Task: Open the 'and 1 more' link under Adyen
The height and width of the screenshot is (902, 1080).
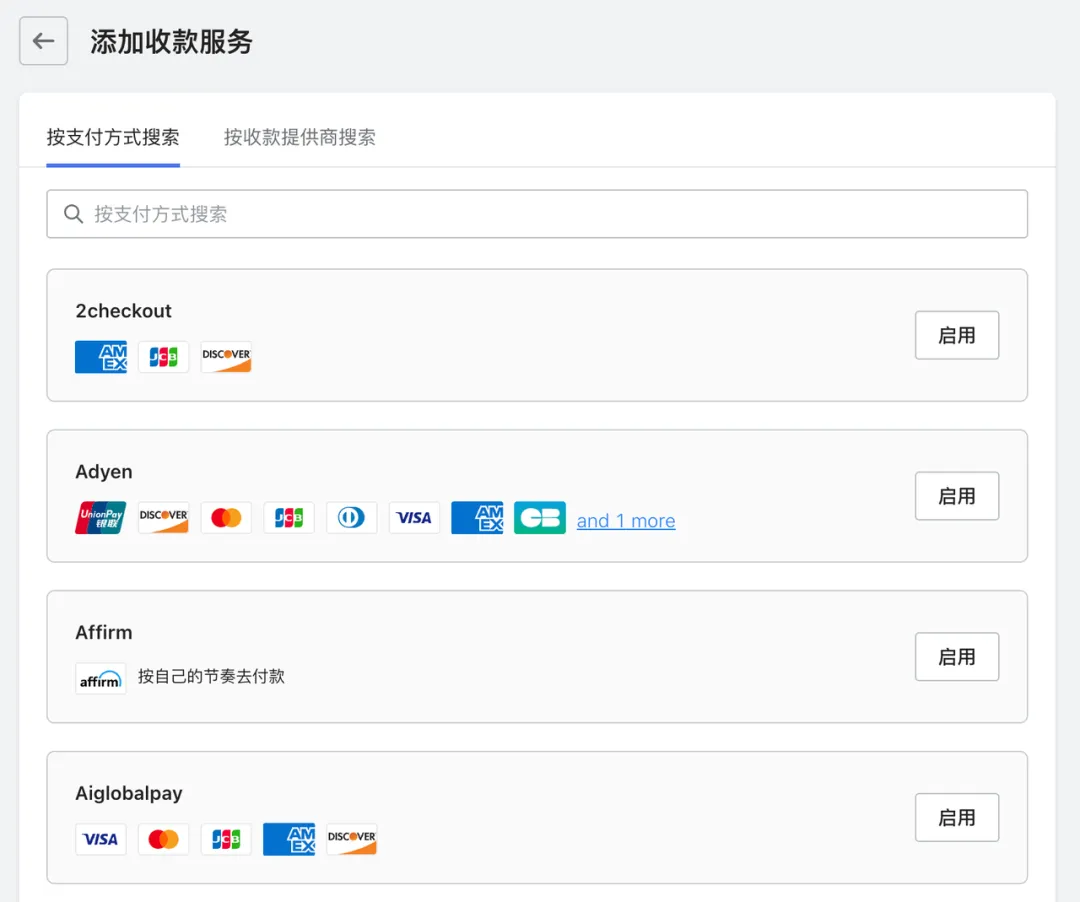Action: (x=626, y=520)
